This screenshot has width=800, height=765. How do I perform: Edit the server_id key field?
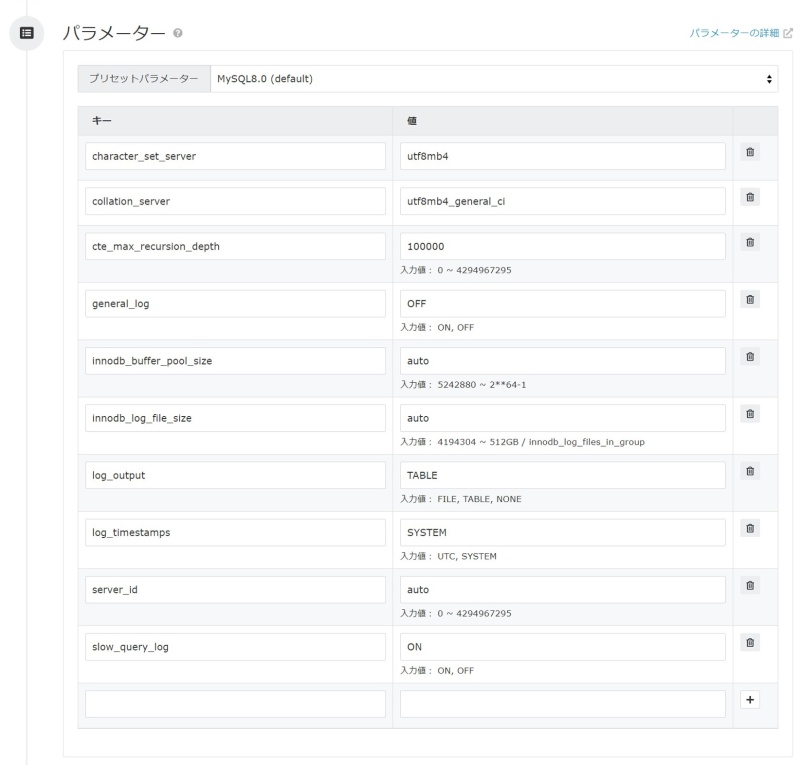[235, 590]
